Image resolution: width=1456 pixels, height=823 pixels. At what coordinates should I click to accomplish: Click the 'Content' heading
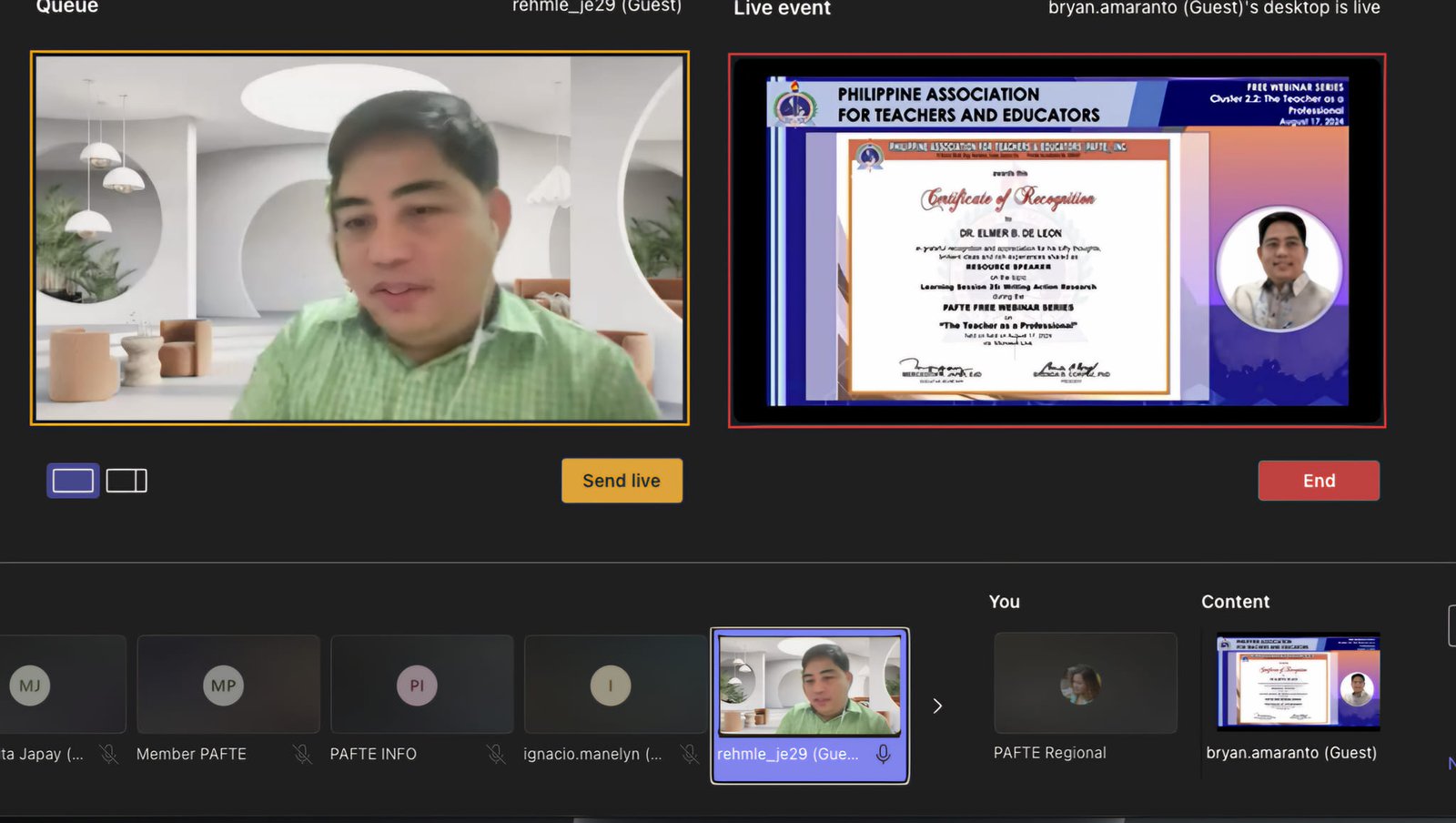click(x=1235, y=602)
